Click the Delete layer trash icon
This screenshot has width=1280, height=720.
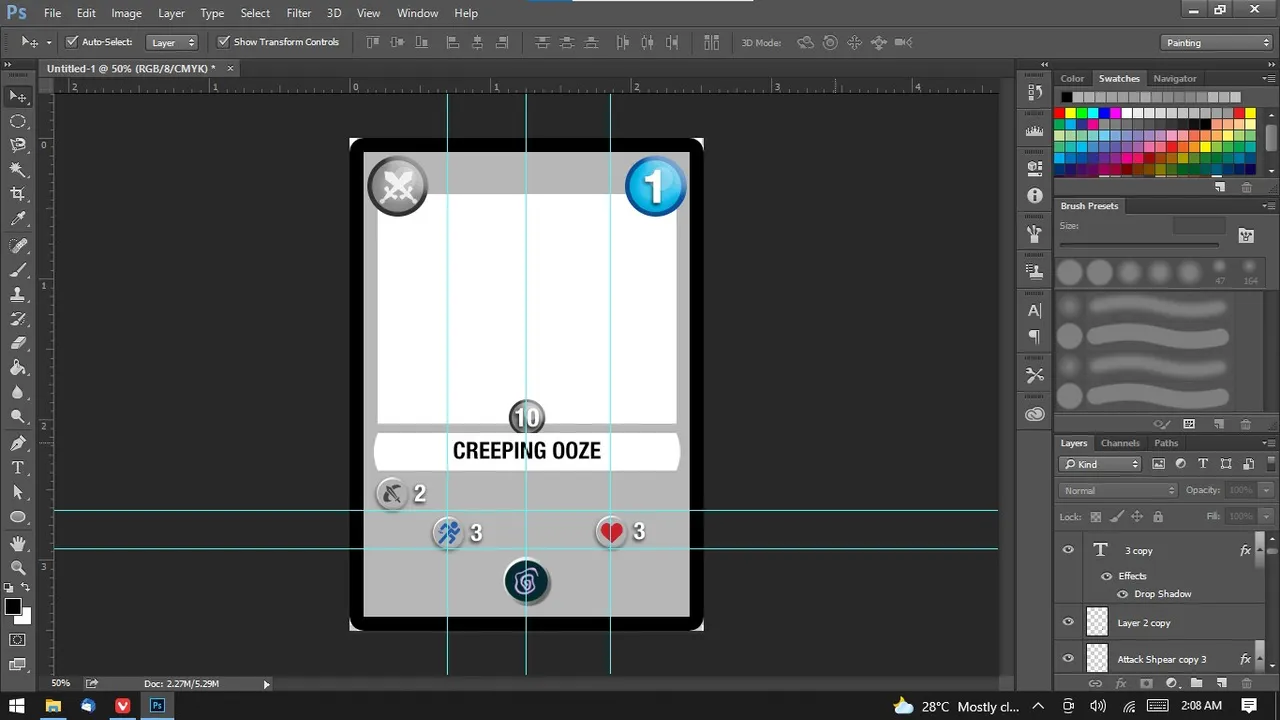pos(1246,684)
